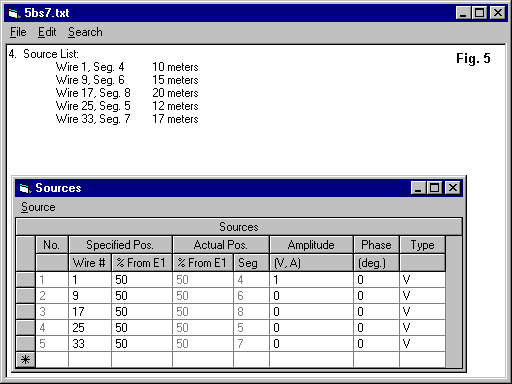Select row header of source number 1
This screenshot has height=384, width=512.
pyautogui.click(x=26, y=280)
